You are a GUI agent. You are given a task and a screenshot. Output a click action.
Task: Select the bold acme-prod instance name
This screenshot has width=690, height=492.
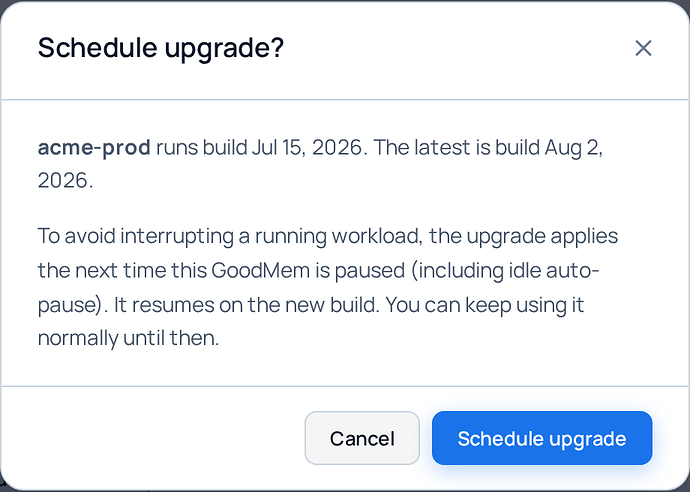pos(94,147)
